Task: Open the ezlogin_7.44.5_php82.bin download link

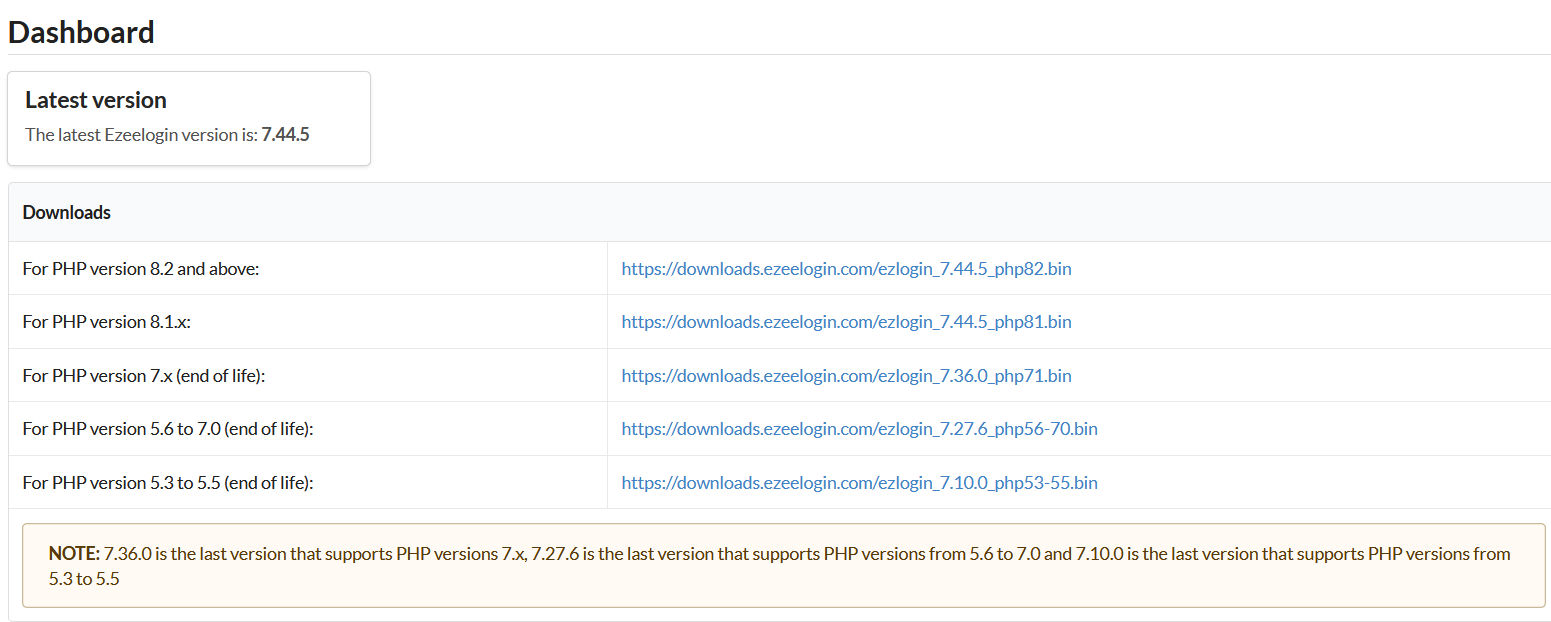Action: (x=846, y=268)
